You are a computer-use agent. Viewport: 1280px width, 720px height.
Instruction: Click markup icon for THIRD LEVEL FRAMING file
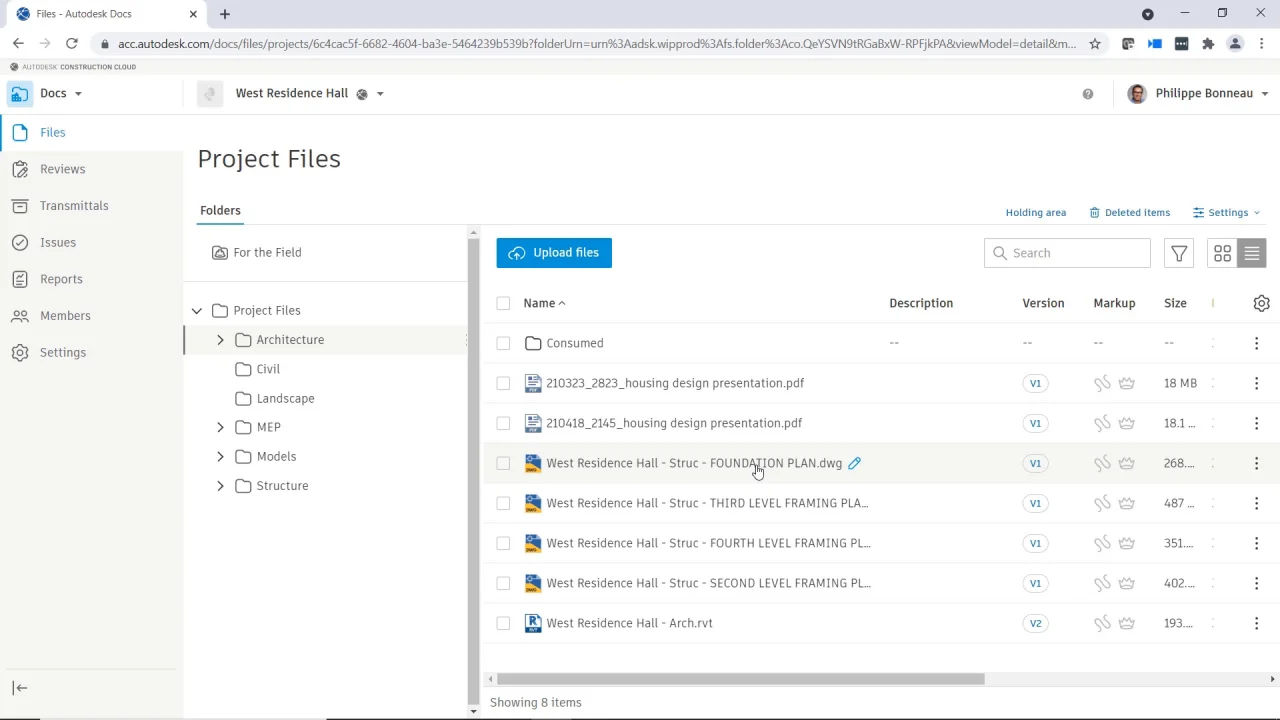[x=1102, y=503]
